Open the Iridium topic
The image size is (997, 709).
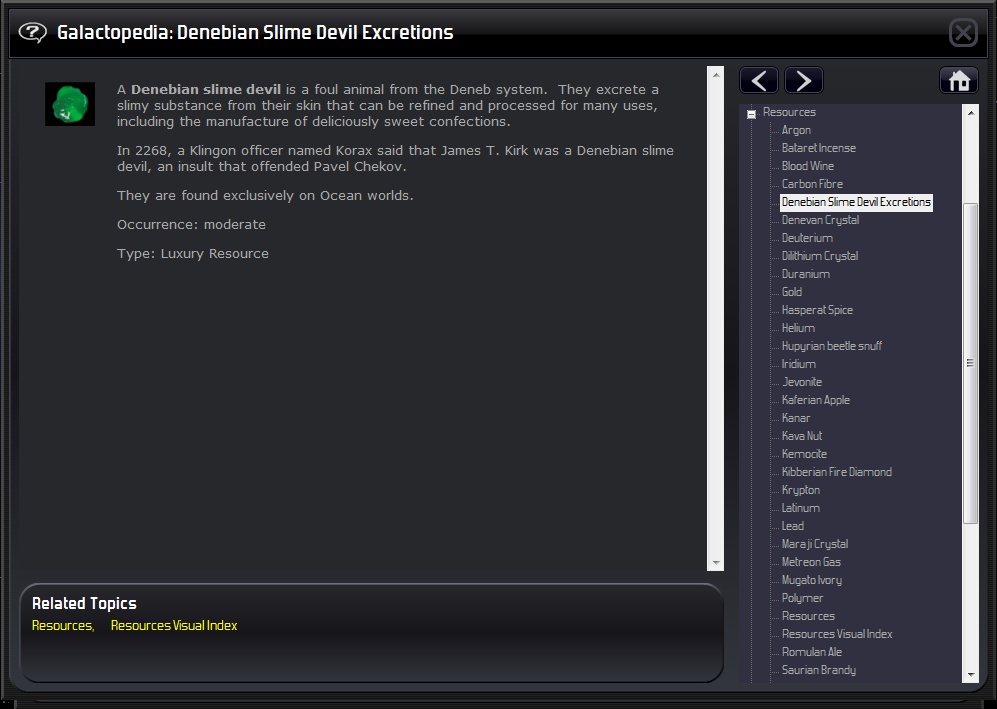[x=799, y=364]
